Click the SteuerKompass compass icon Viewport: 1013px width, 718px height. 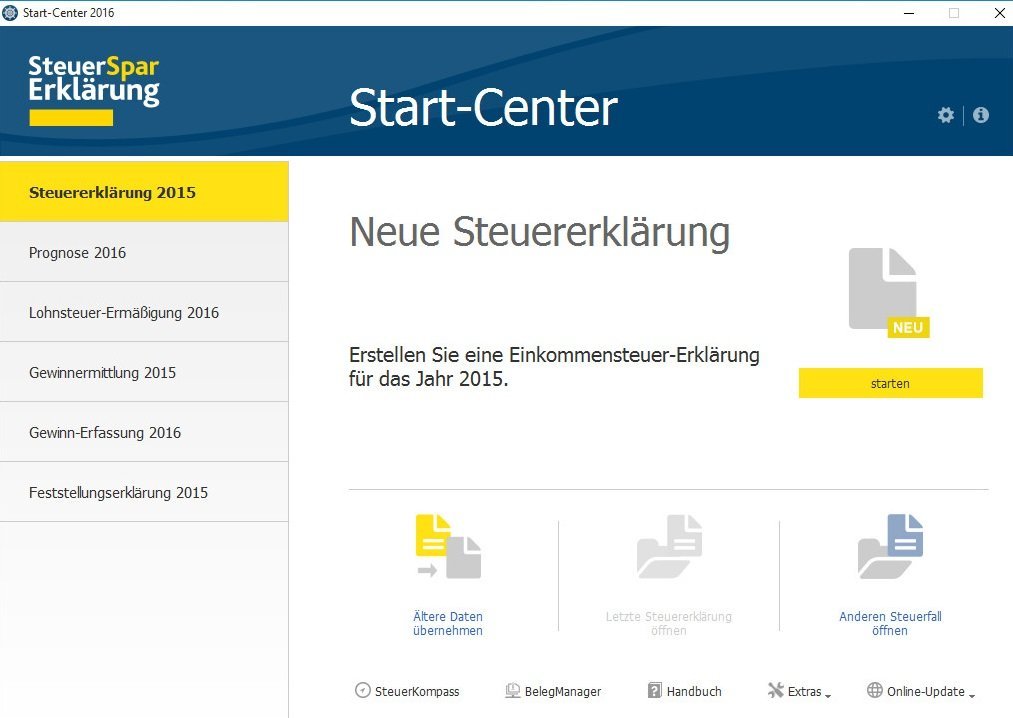pyautogui.click(x=363, y=690)
